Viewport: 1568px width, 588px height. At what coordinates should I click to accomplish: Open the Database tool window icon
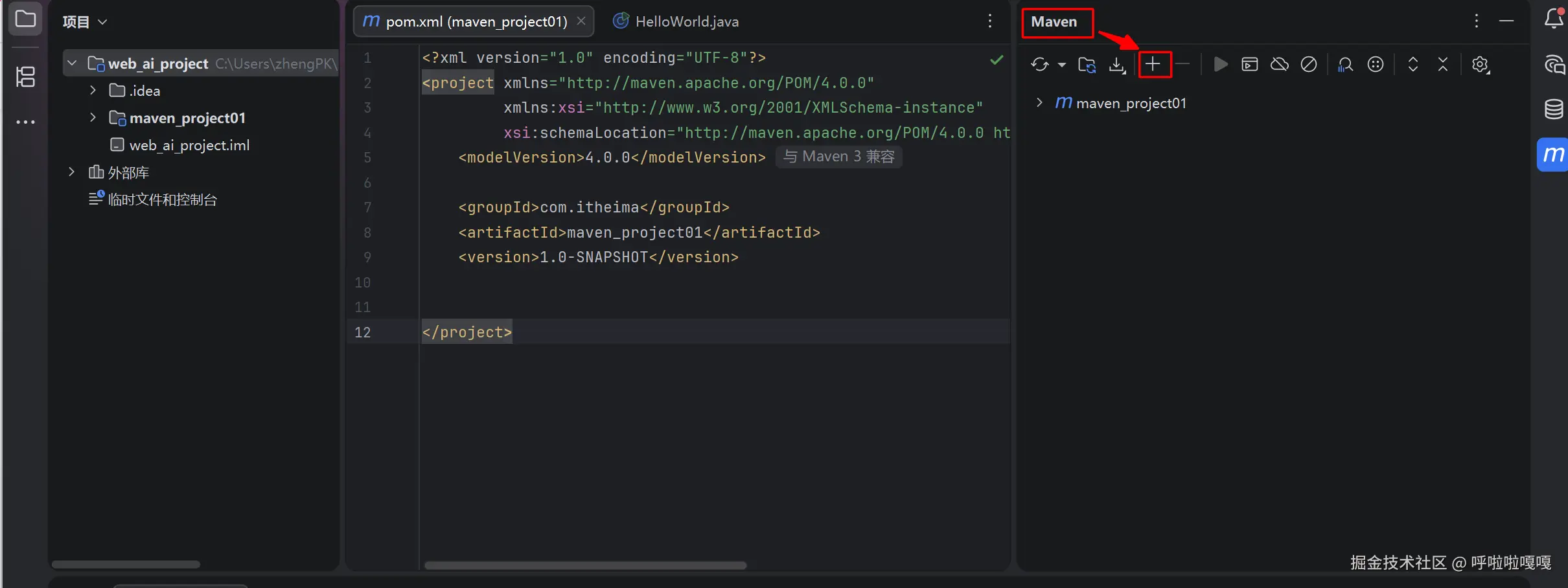pos(1554,109)
